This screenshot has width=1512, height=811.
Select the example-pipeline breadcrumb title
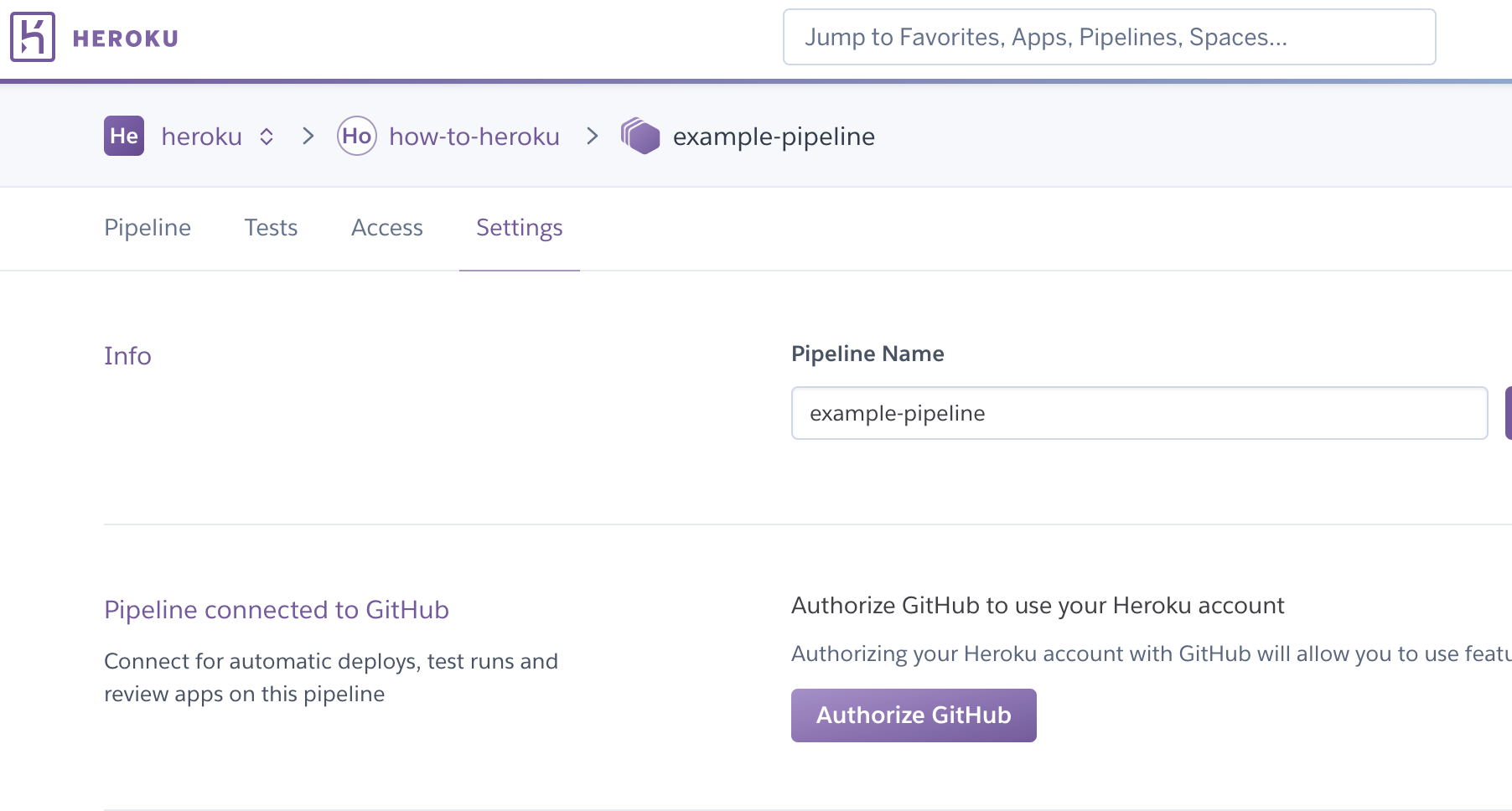(x=773, y=137)
